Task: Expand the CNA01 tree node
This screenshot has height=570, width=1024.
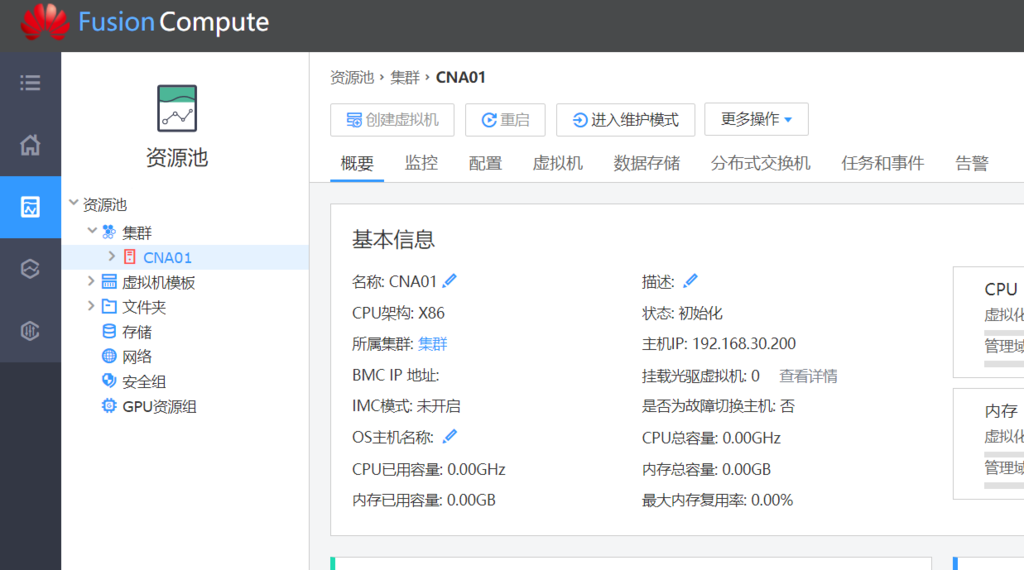Action: point(112,257)
